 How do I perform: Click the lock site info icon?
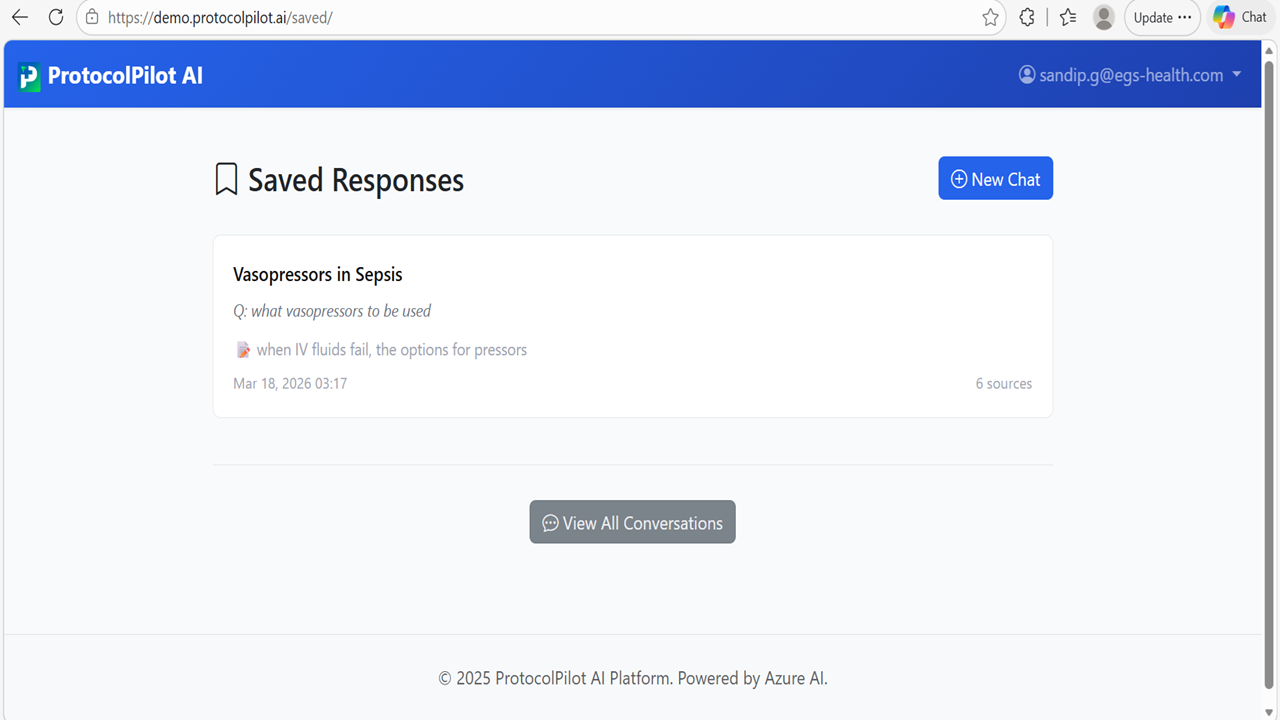point(92,17)
